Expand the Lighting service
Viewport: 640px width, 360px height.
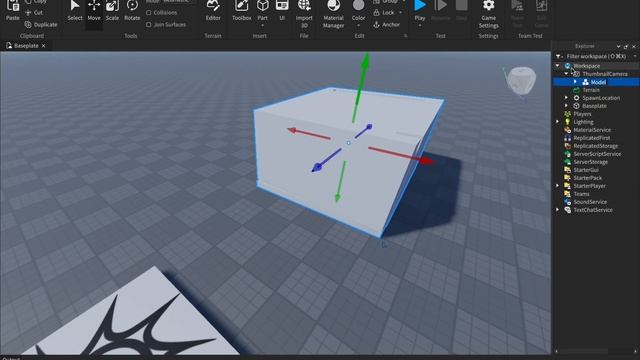(558, 122)
